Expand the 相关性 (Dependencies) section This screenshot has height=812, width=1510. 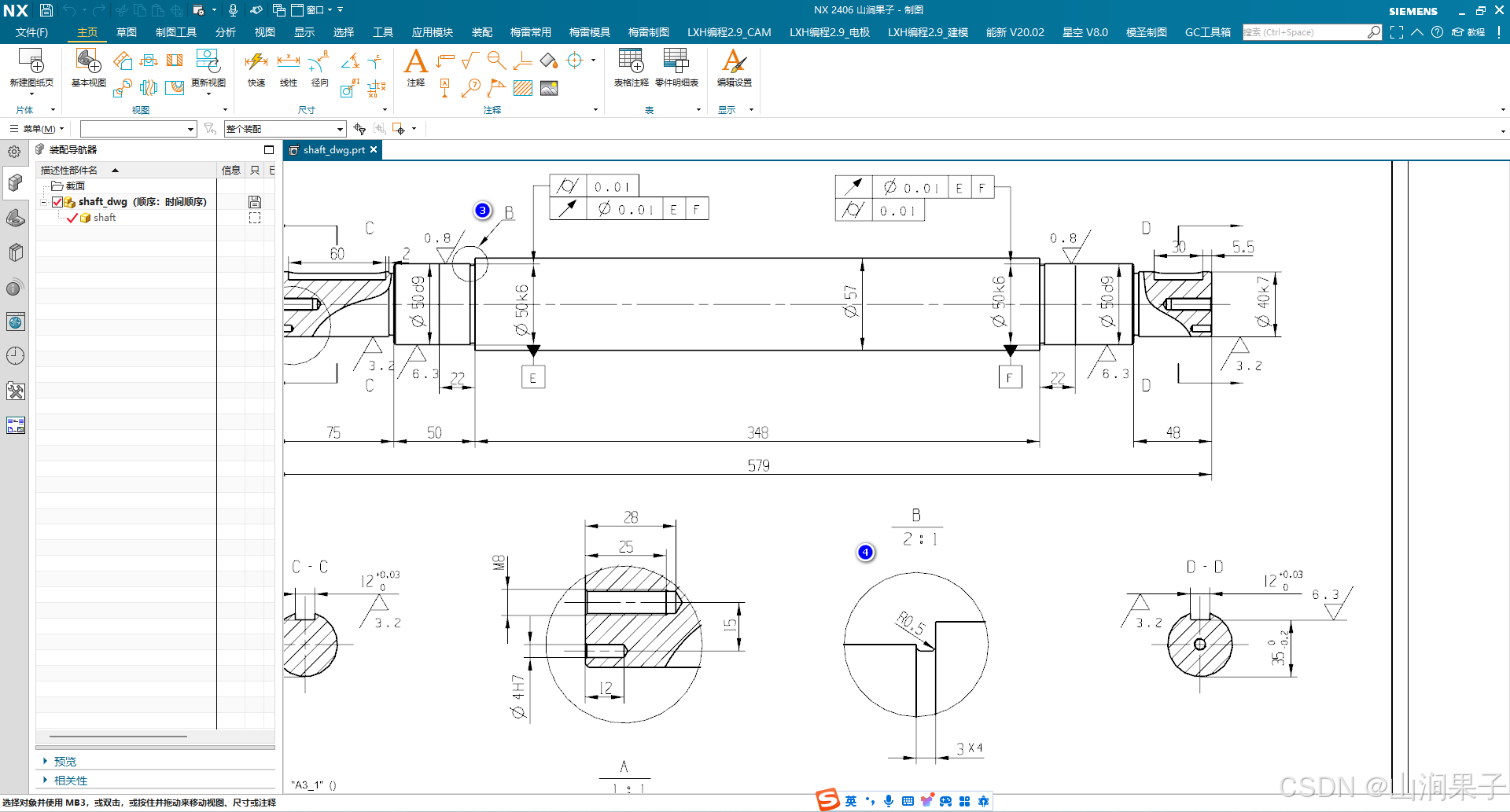pos(46,780)
